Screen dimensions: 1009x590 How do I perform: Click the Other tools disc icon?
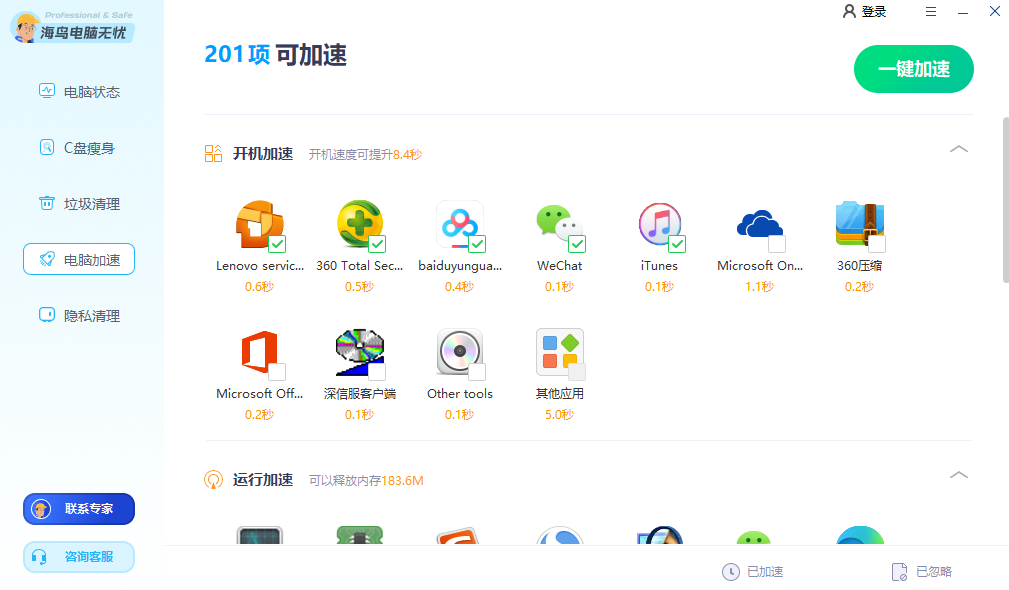click(x=459, y=352)
